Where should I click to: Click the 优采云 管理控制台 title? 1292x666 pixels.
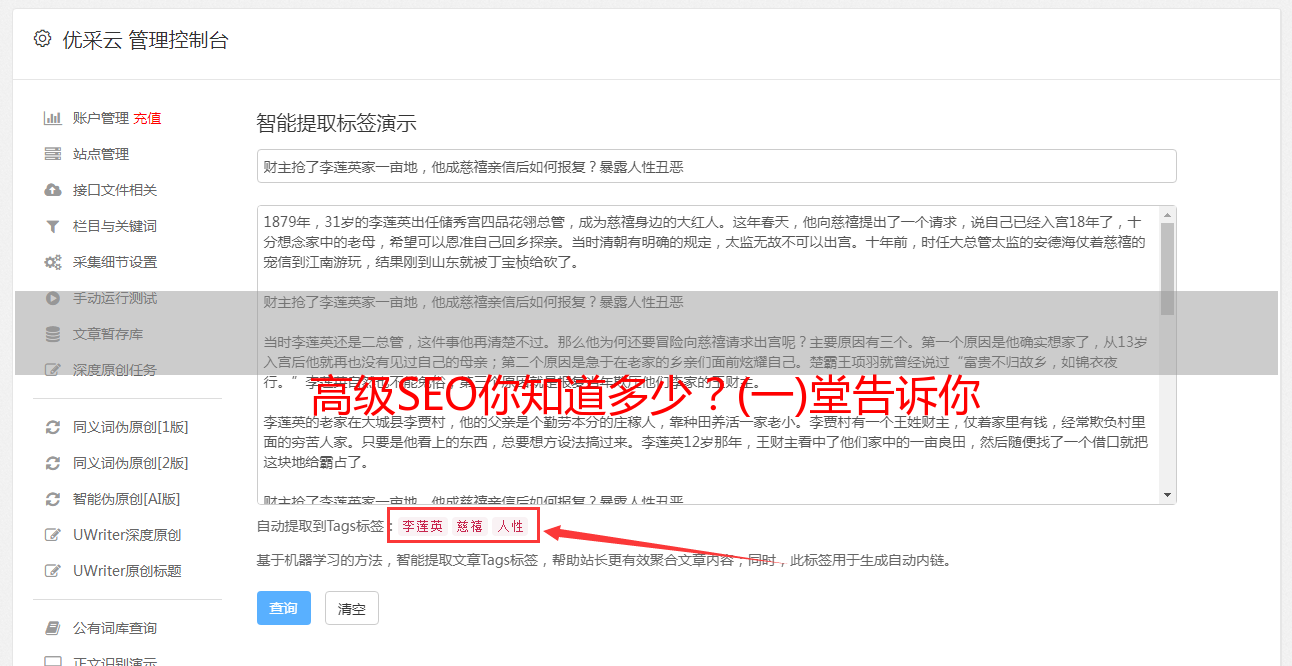click(x=145, y=40)
